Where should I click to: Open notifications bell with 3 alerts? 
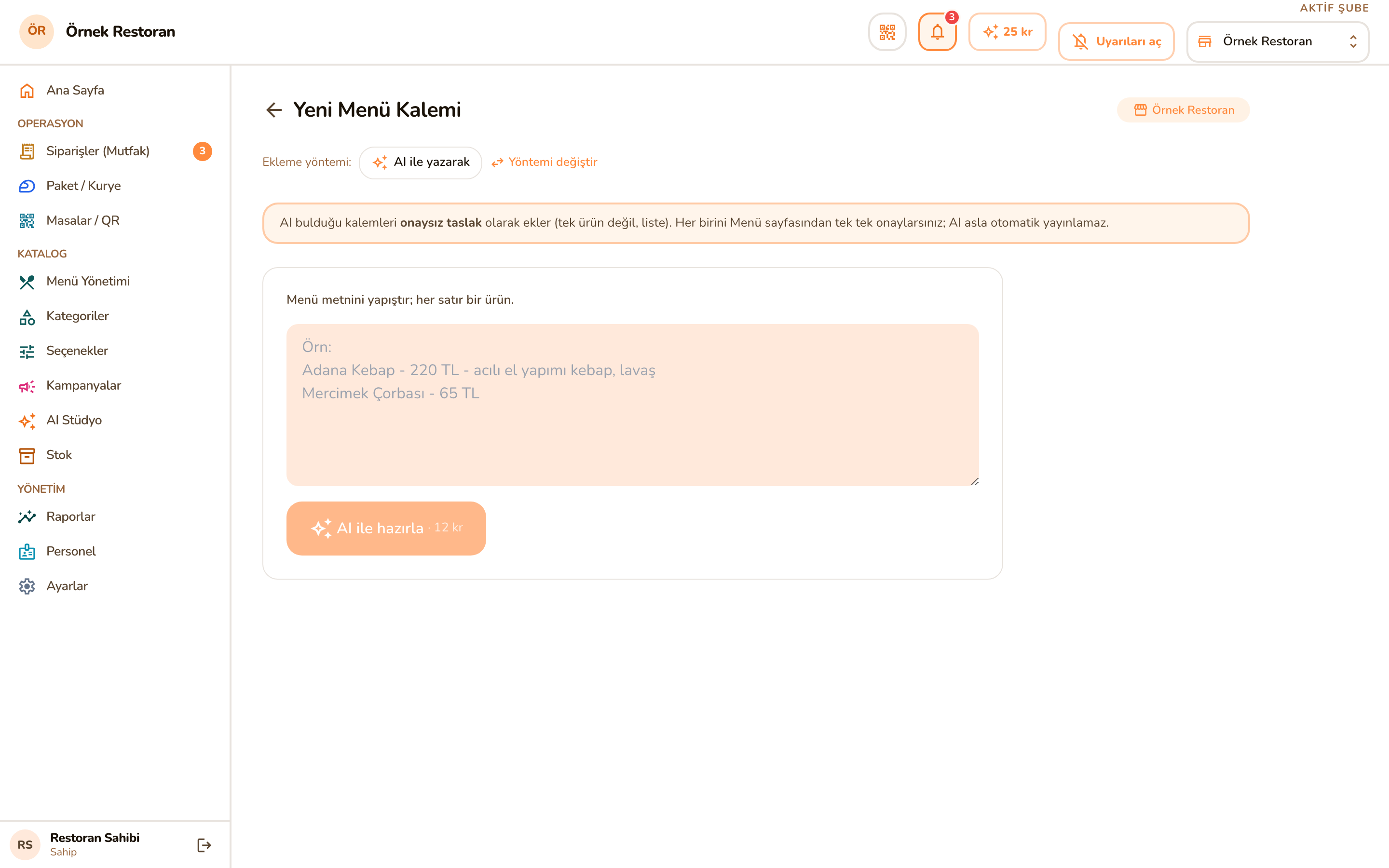[937, 32]
